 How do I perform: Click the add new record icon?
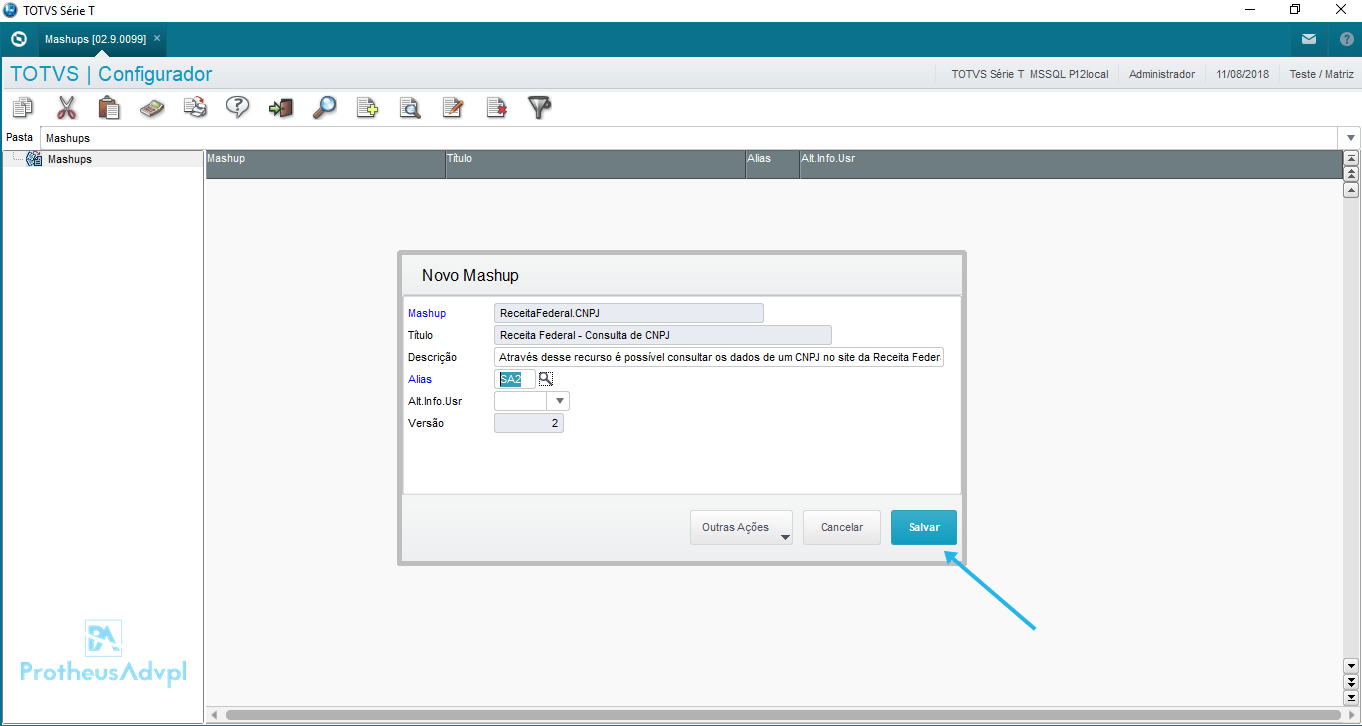point(367,107)
